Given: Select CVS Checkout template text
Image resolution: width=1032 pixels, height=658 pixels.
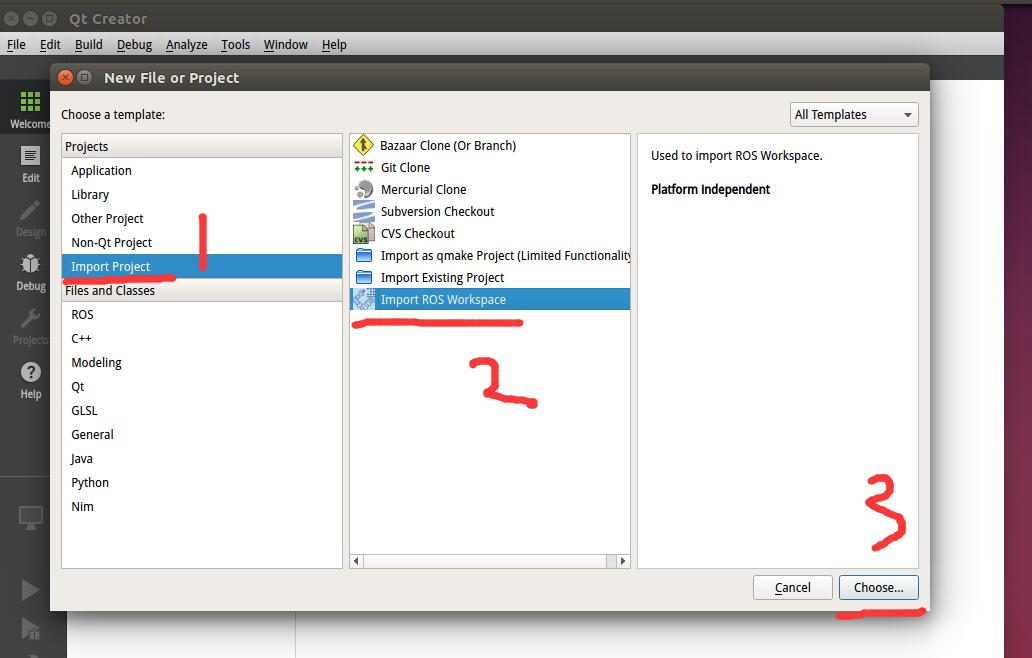Looking at the screenshot, I should [417, 234].
